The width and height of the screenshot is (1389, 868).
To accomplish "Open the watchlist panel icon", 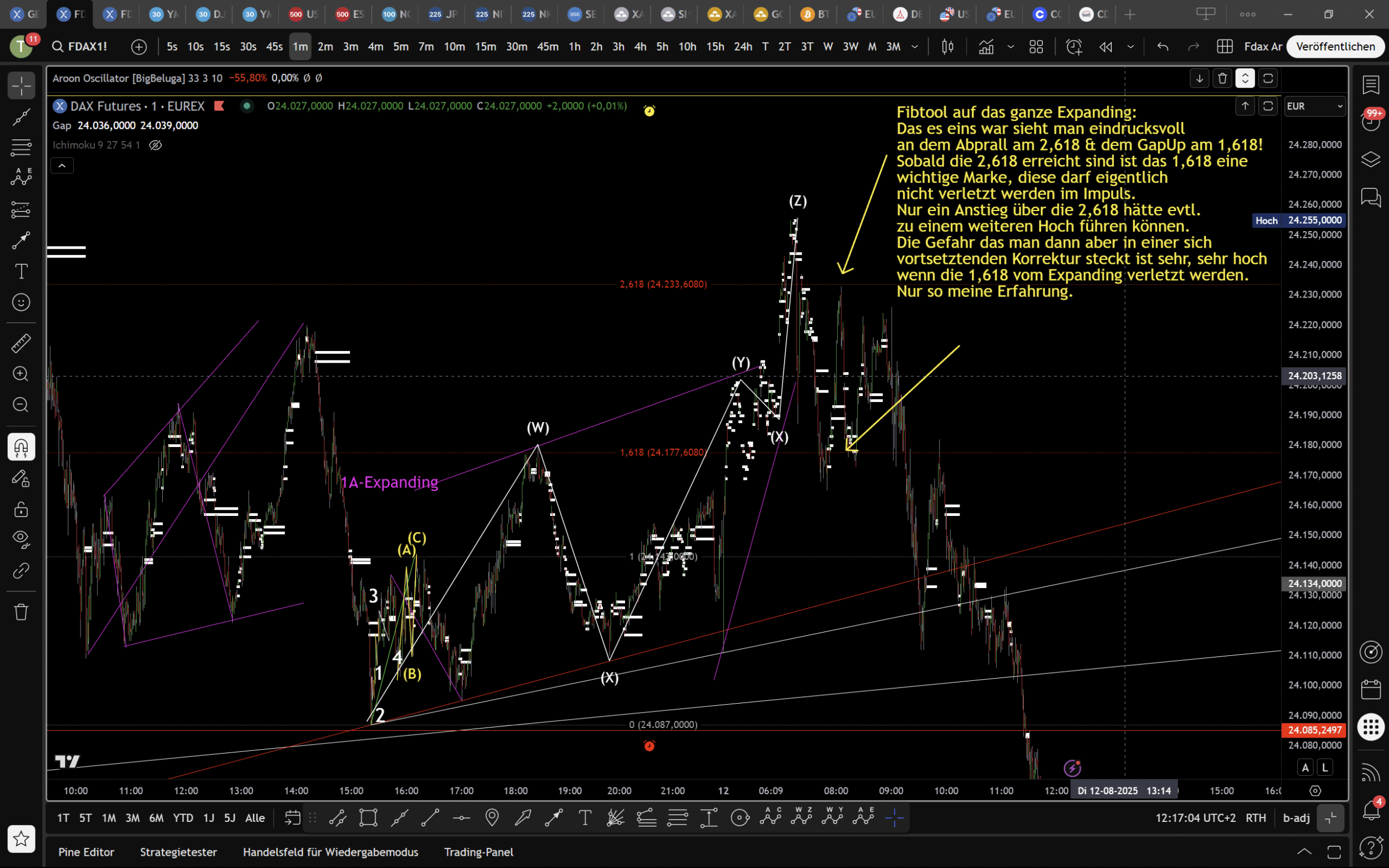I will click(1371, 85).
